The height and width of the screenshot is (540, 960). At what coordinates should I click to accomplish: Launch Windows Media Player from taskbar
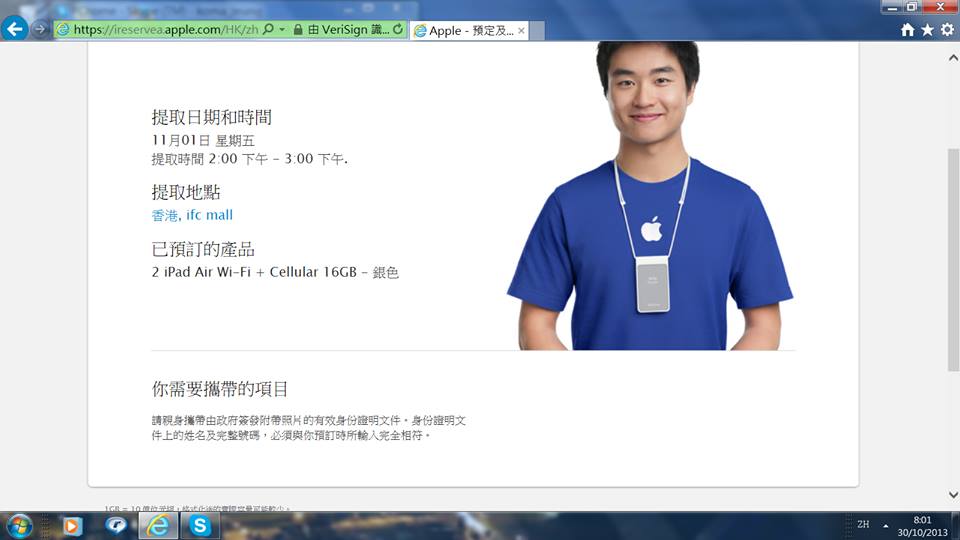click(x=72, y=526)
